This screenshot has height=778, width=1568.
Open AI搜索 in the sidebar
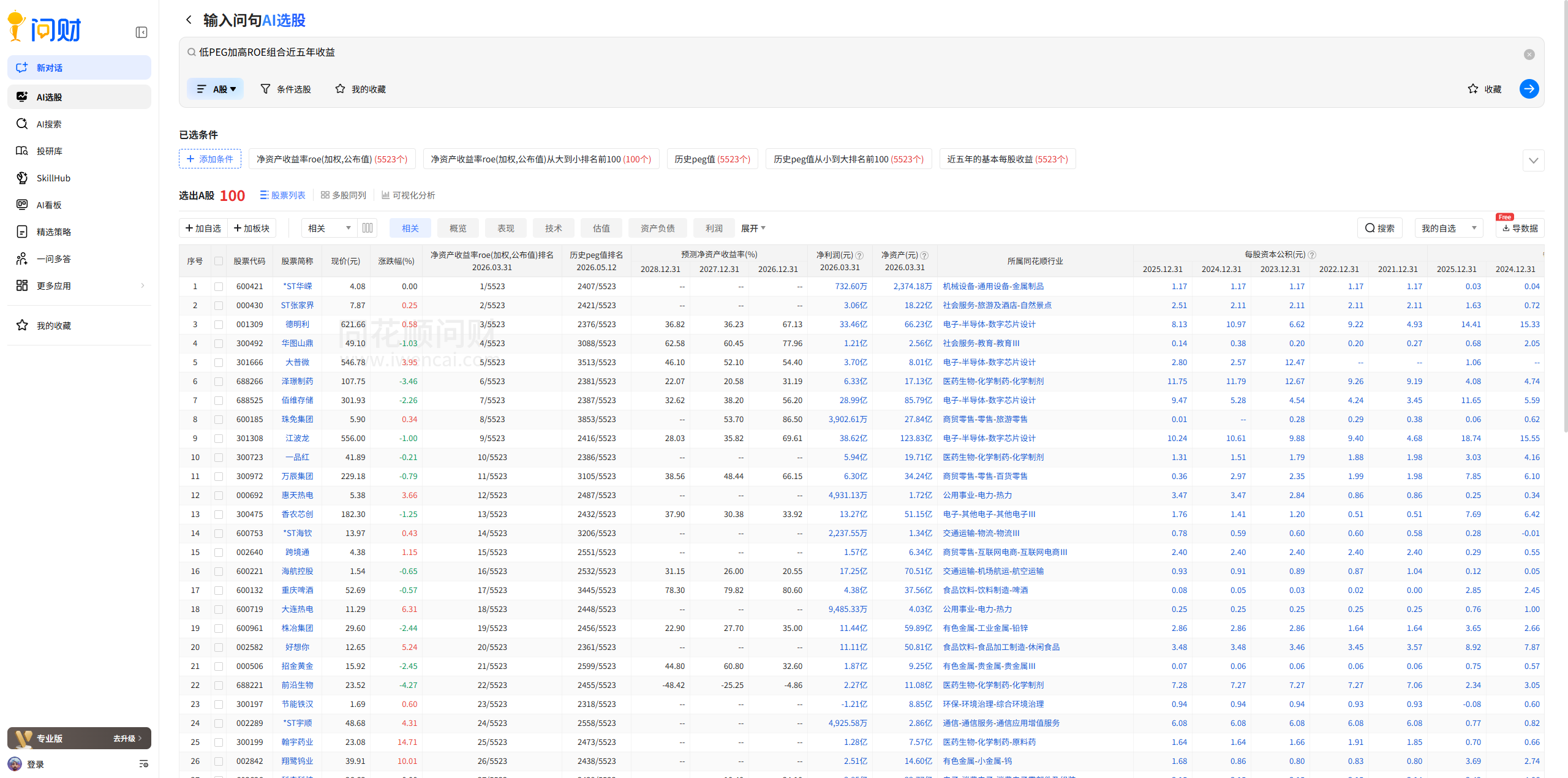(x=79, y=124)
